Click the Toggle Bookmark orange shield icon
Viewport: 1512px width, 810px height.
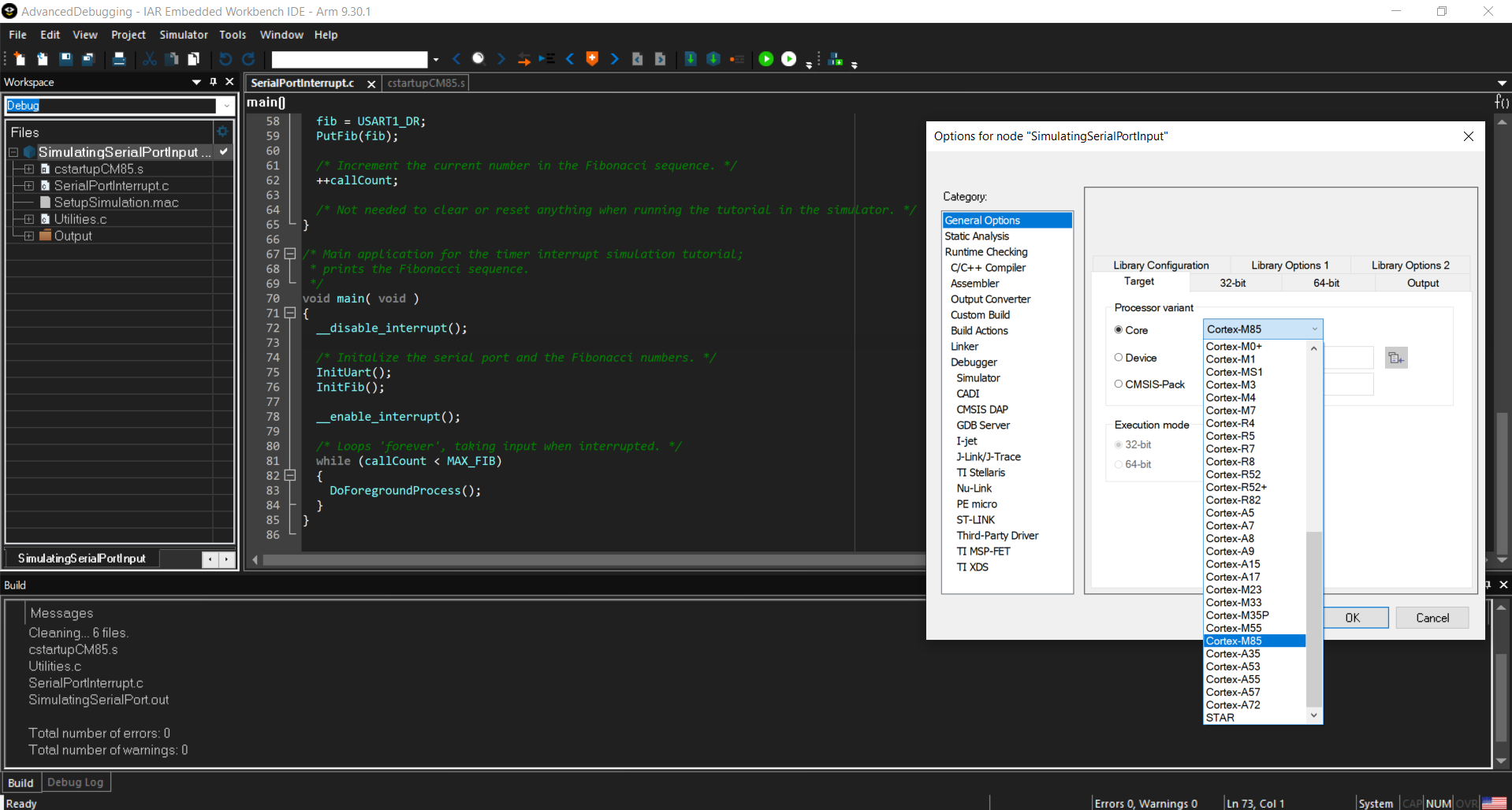click(592, 59)
